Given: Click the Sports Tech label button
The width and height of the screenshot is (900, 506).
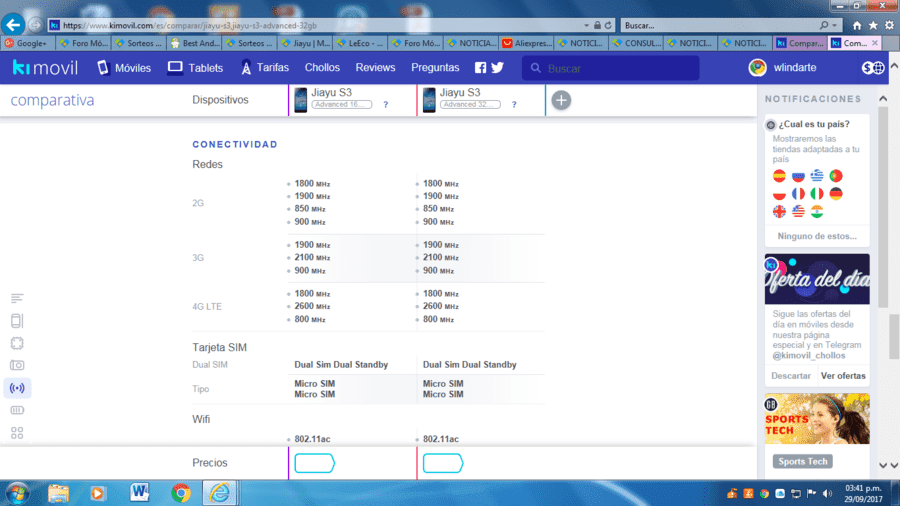Looking at the screenshot, I should (802, 461).
